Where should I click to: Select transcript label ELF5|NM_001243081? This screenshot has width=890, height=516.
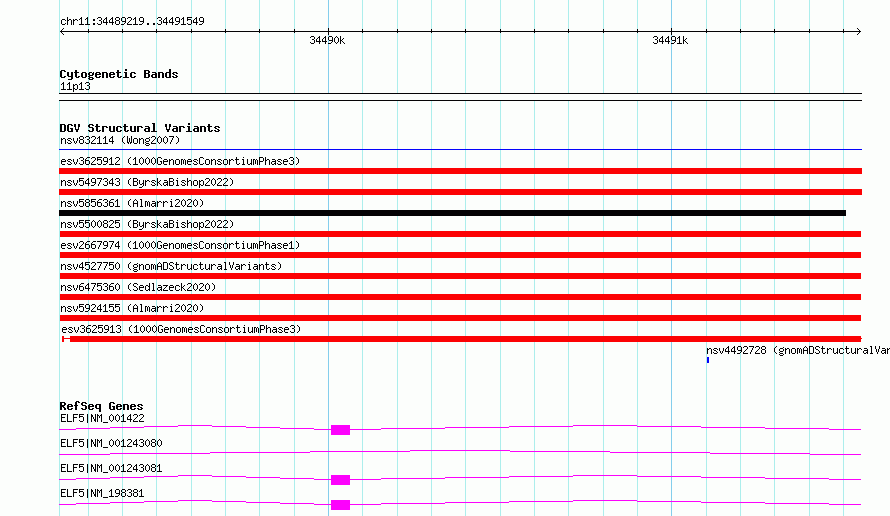pyautogui.click(x=111, y=468)
